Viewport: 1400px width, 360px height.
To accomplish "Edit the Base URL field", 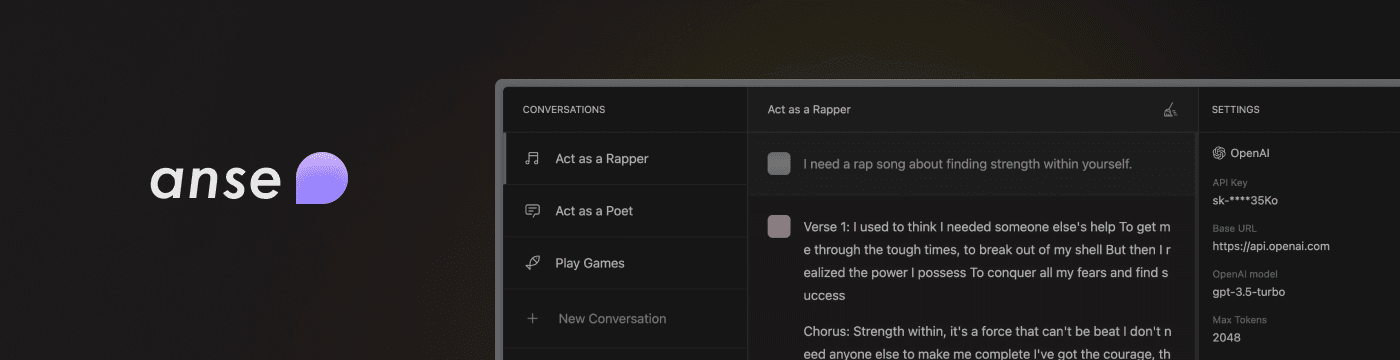I will [x=1271, y=246].
